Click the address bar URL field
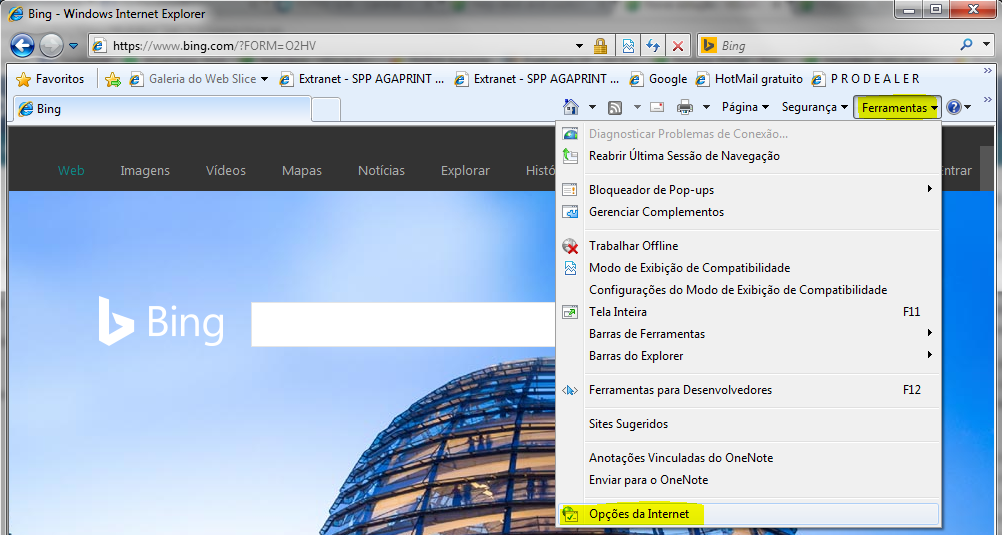Image resolution: width=1002 pixels, height=535 pixels. [332, 46]
